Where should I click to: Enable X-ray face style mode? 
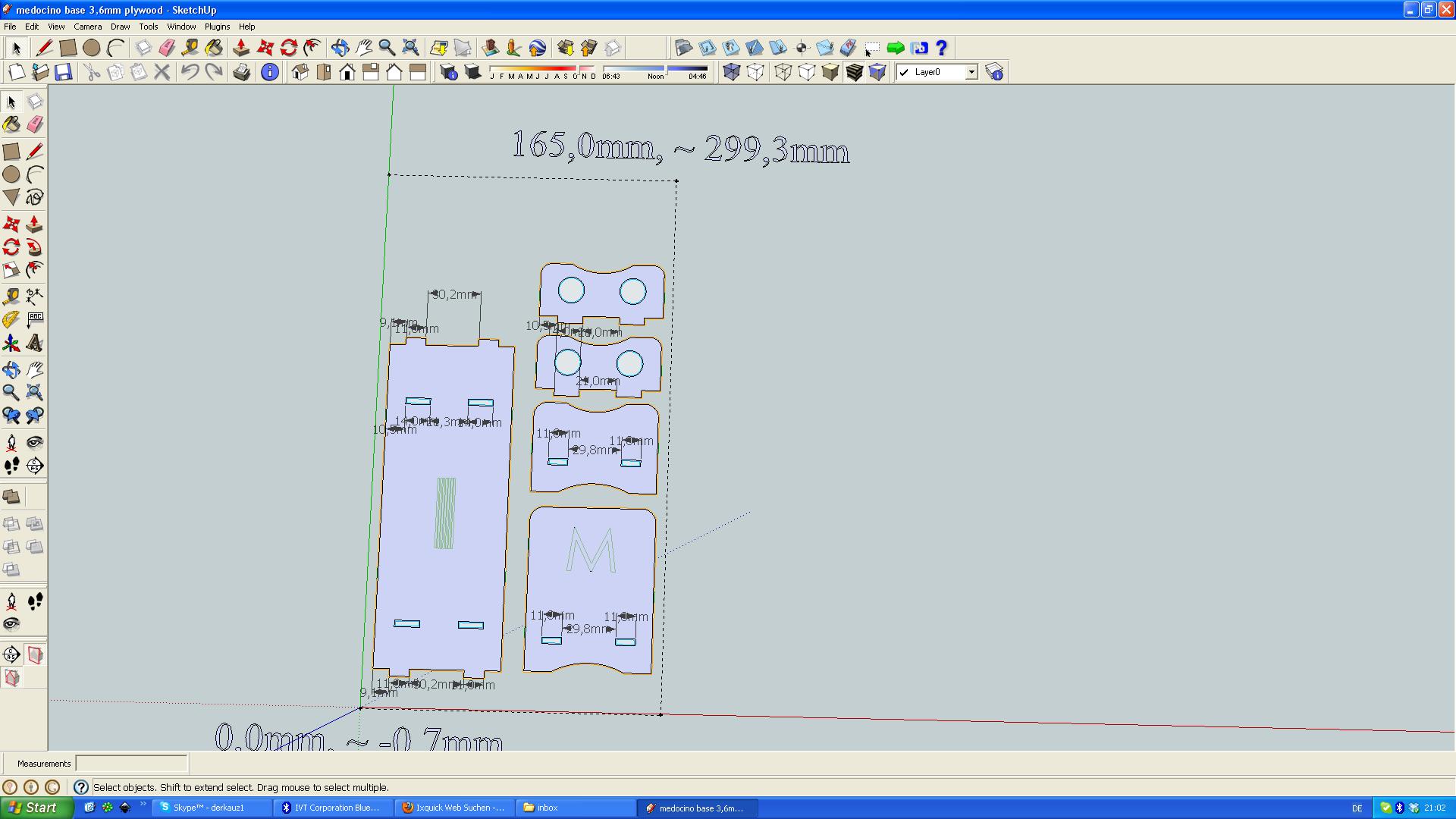point(730,72)
